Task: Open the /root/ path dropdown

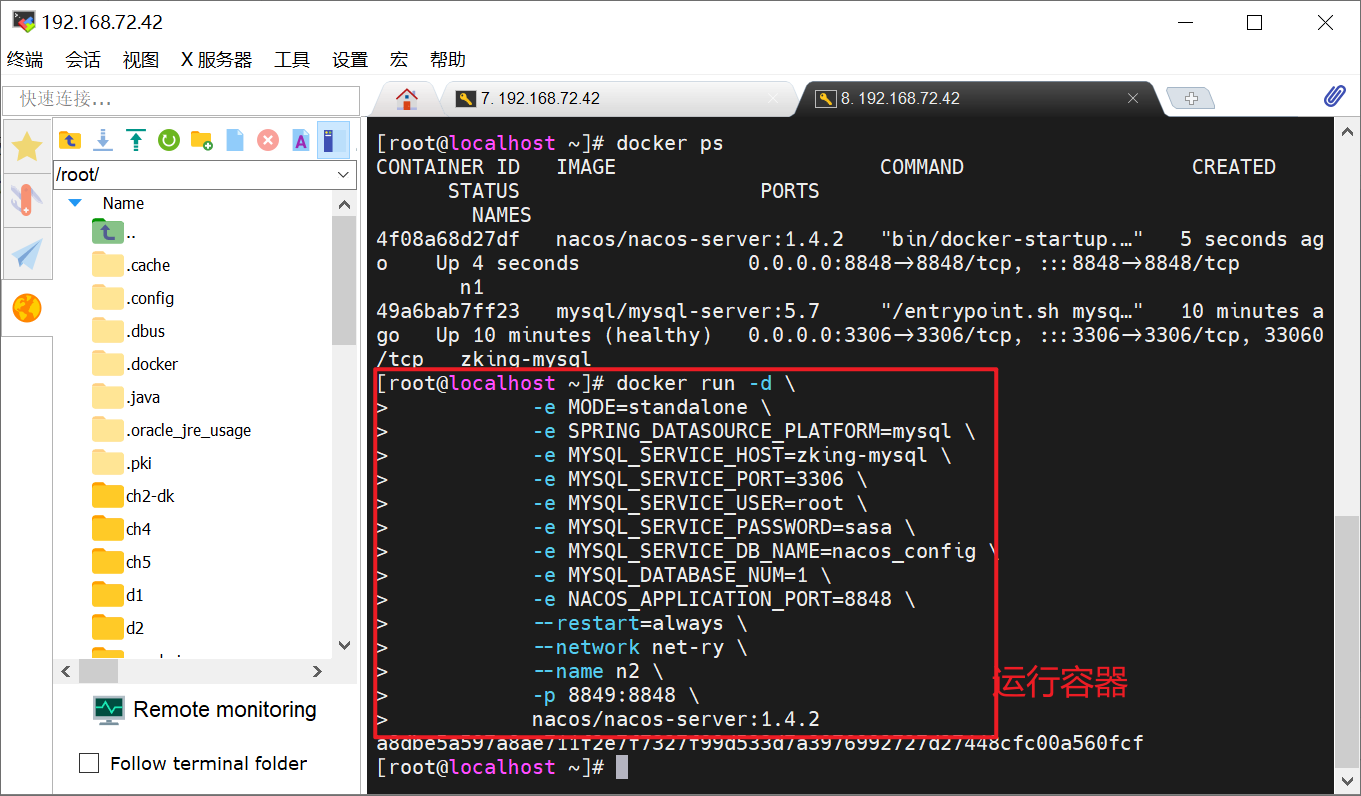Action: tap(343, 174)
